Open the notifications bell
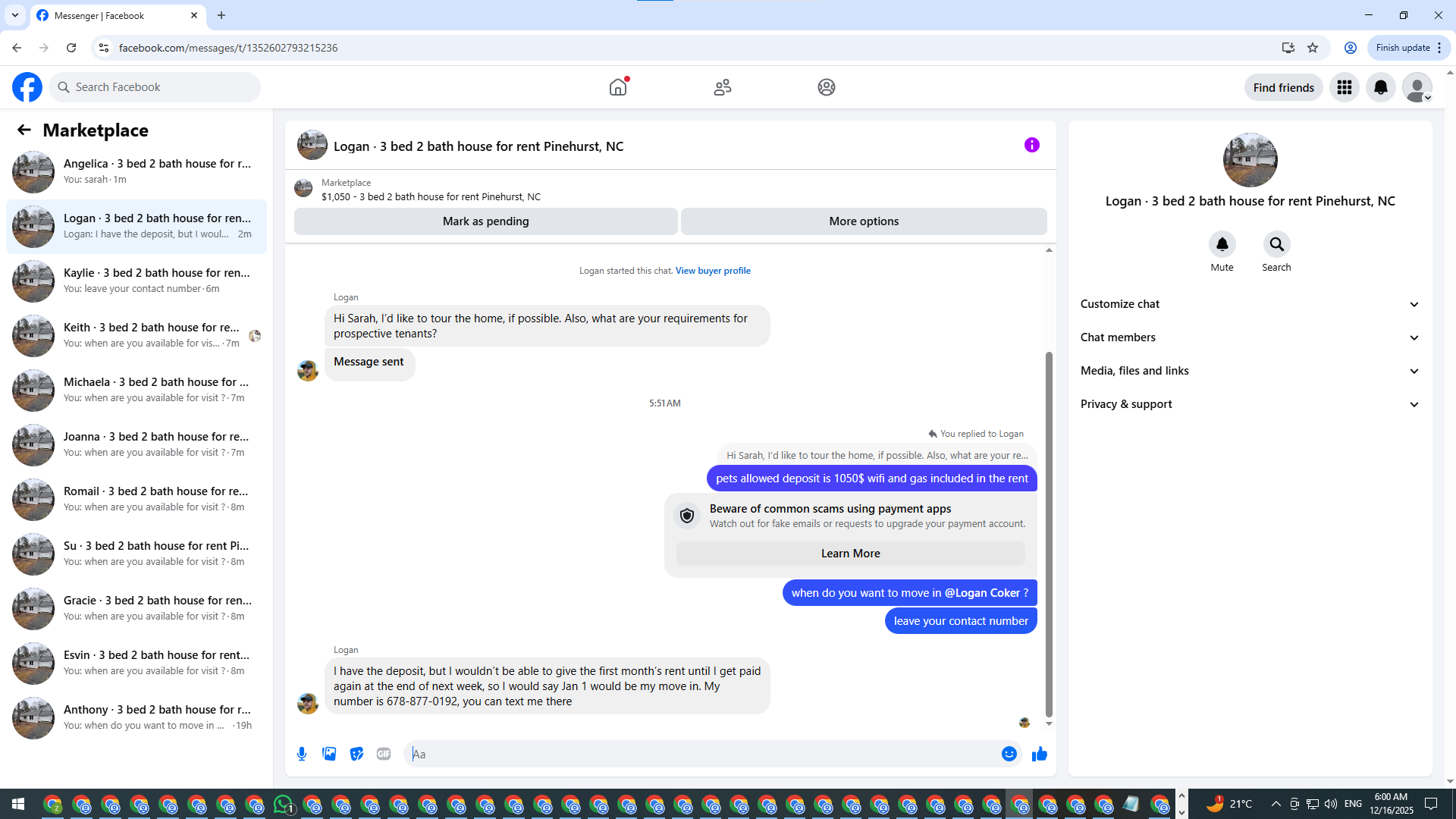This screenshot has height=819, width=1456. (1381, 87)
